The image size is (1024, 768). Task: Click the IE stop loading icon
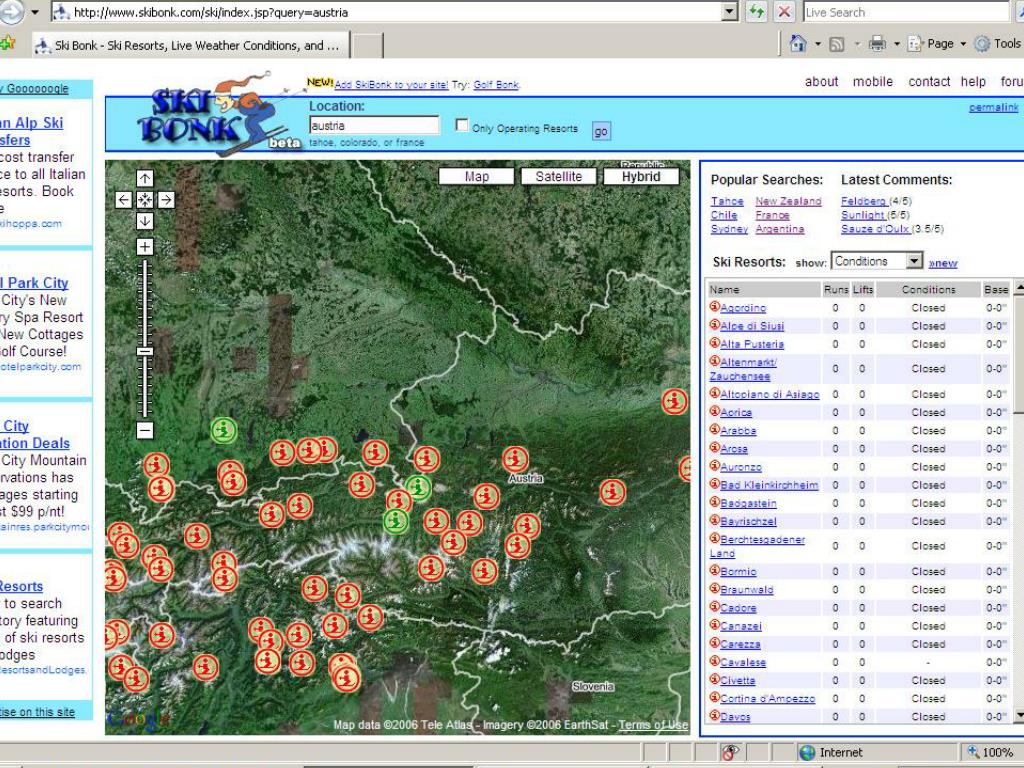[784, 12]
